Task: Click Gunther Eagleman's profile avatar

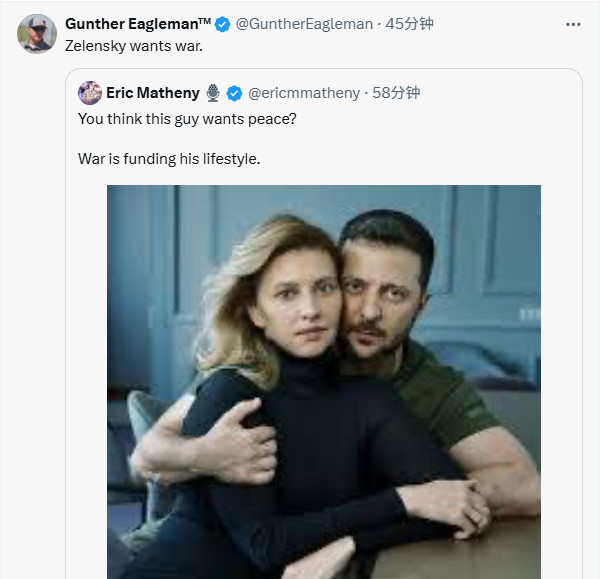Action: (37, 34)
